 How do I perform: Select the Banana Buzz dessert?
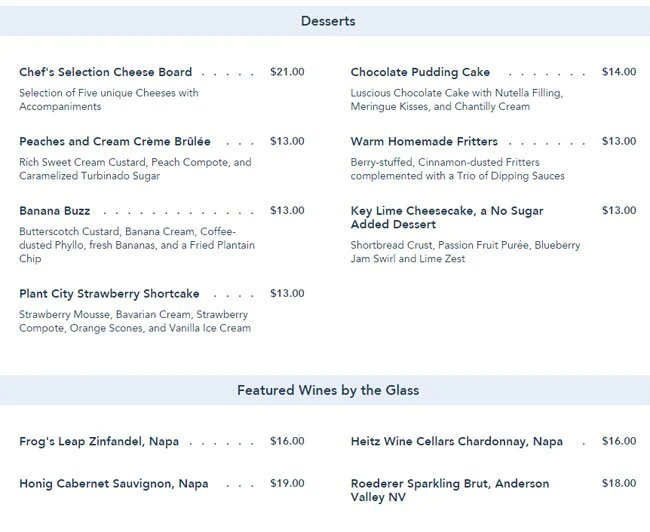tap(54, 211)
